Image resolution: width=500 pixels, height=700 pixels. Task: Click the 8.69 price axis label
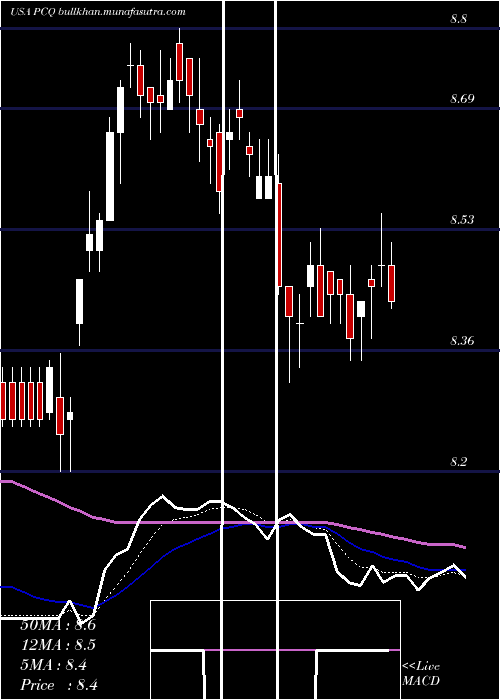(462, 99)
